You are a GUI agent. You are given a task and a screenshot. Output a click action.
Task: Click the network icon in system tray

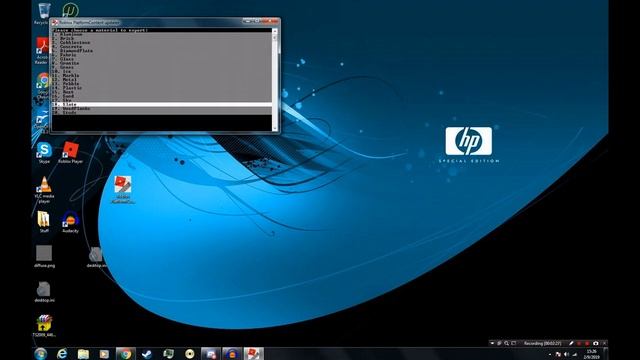pyautogui.click(x=575, y=354)
